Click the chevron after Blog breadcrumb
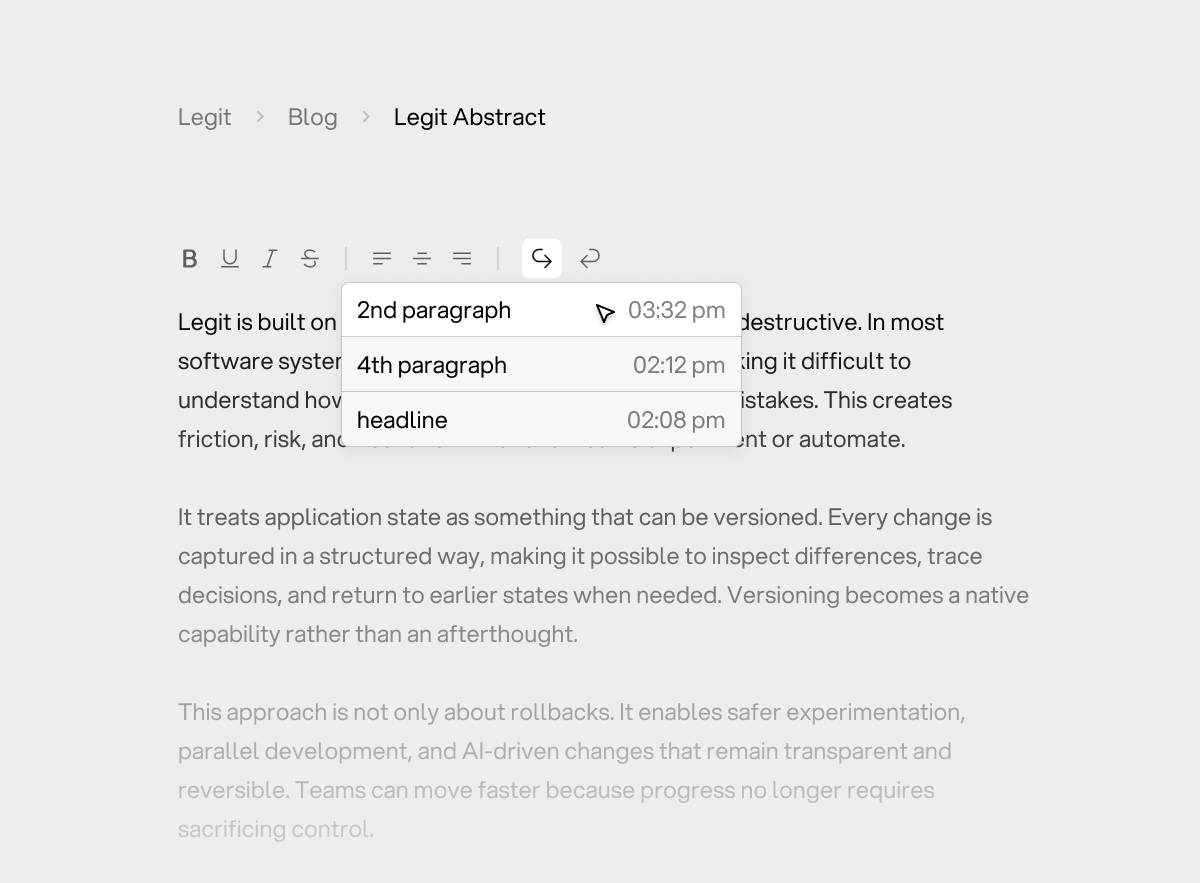Viewport: 1200px width, 883px height. click(366, 117)
